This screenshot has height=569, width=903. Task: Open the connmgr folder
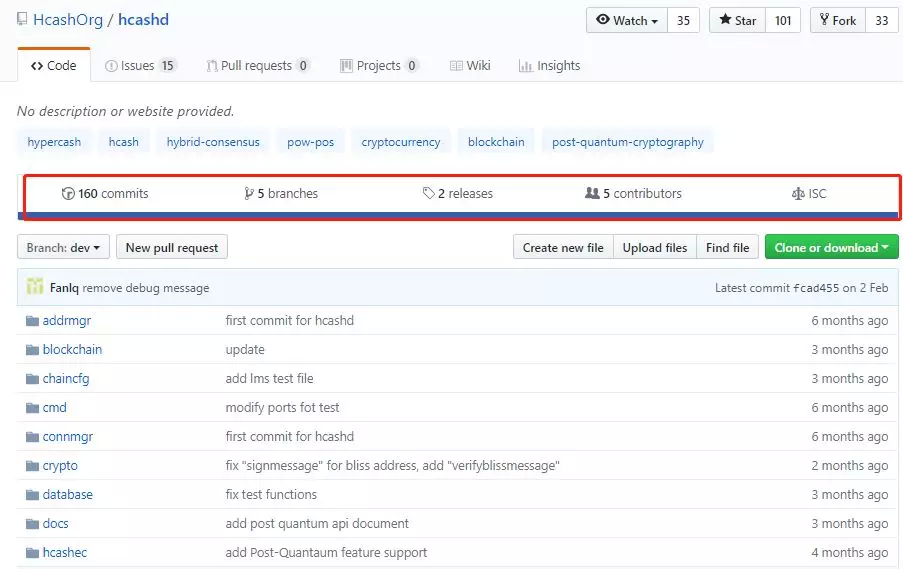pos(68,437)
